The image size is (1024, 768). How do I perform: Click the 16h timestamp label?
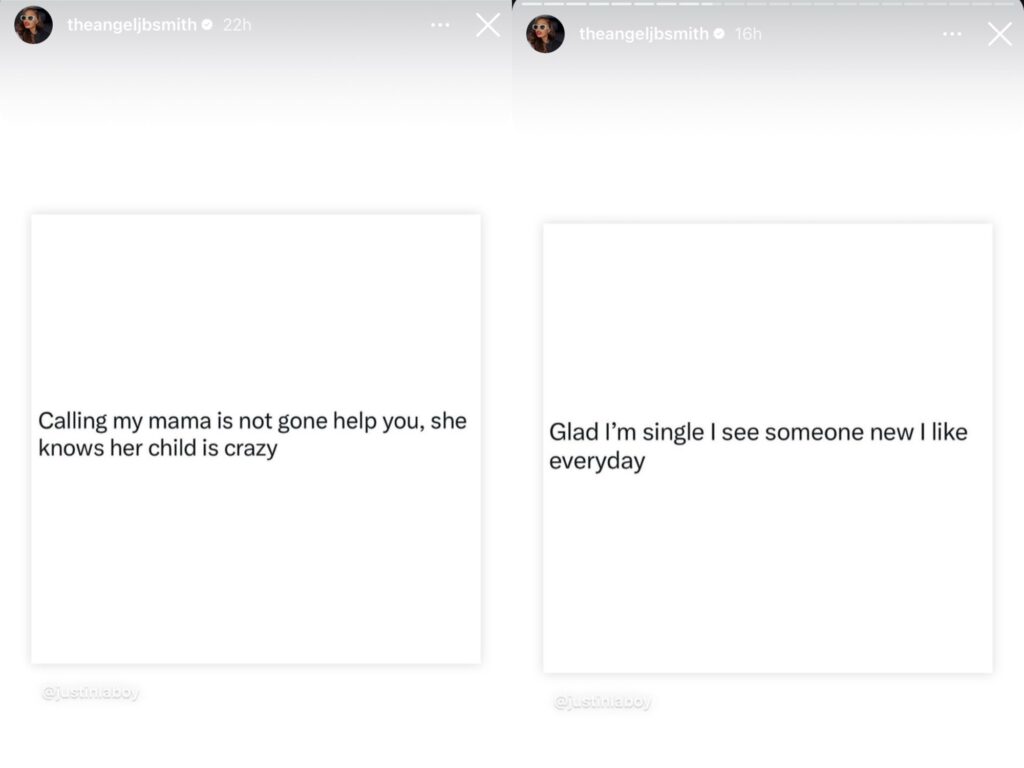click(x=748, y=34)
